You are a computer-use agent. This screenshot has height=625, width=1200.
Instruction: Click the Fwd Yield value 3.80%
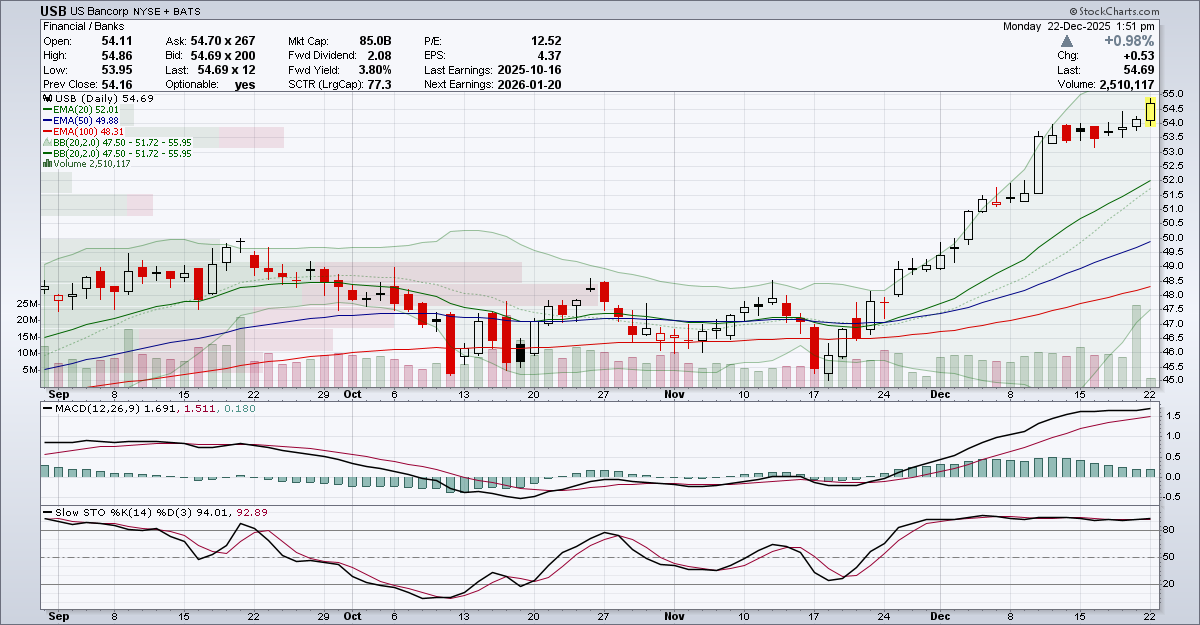coord(374,70)
